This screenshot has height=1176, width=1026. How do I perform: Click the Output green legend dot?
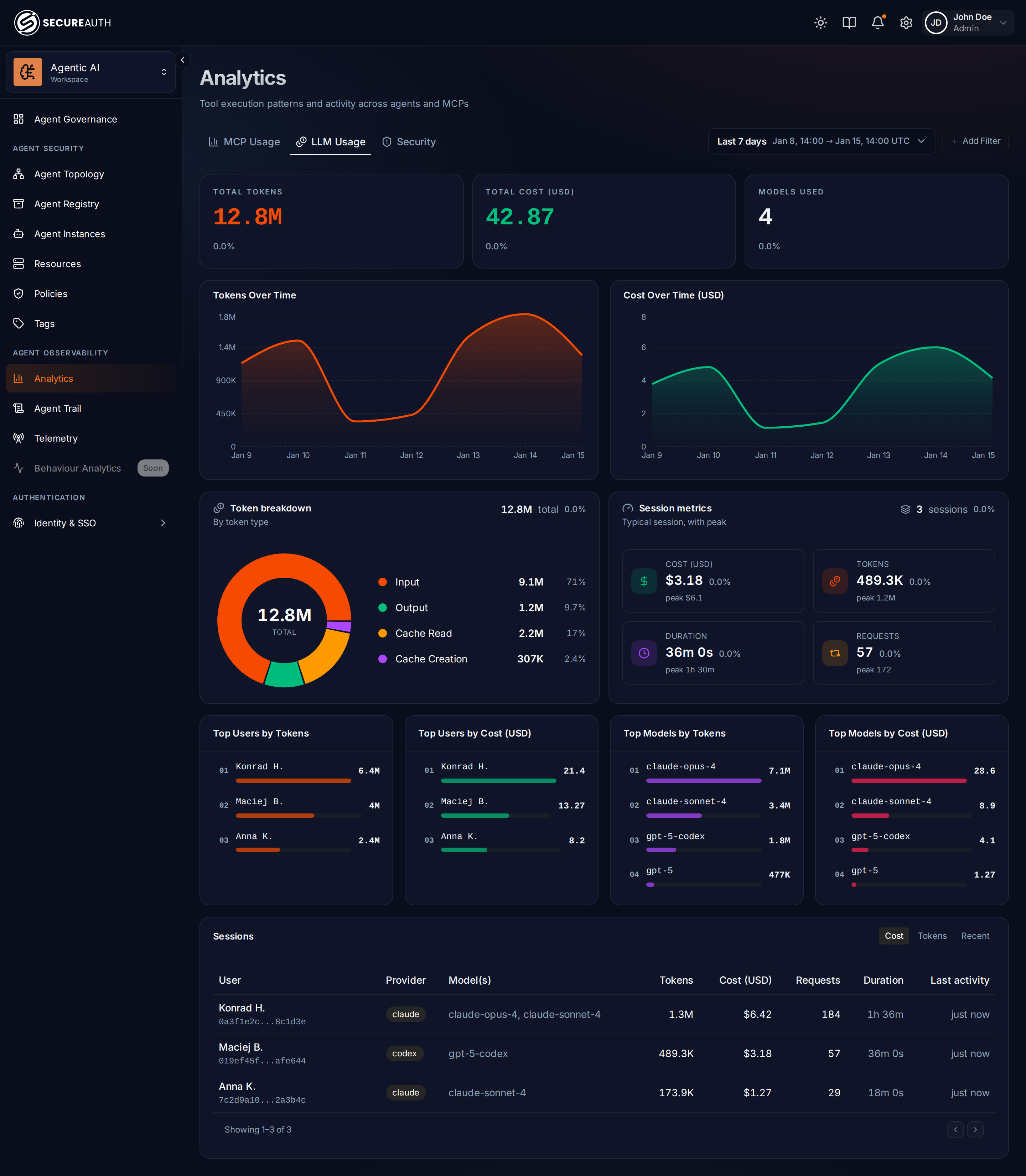[383, 608]
